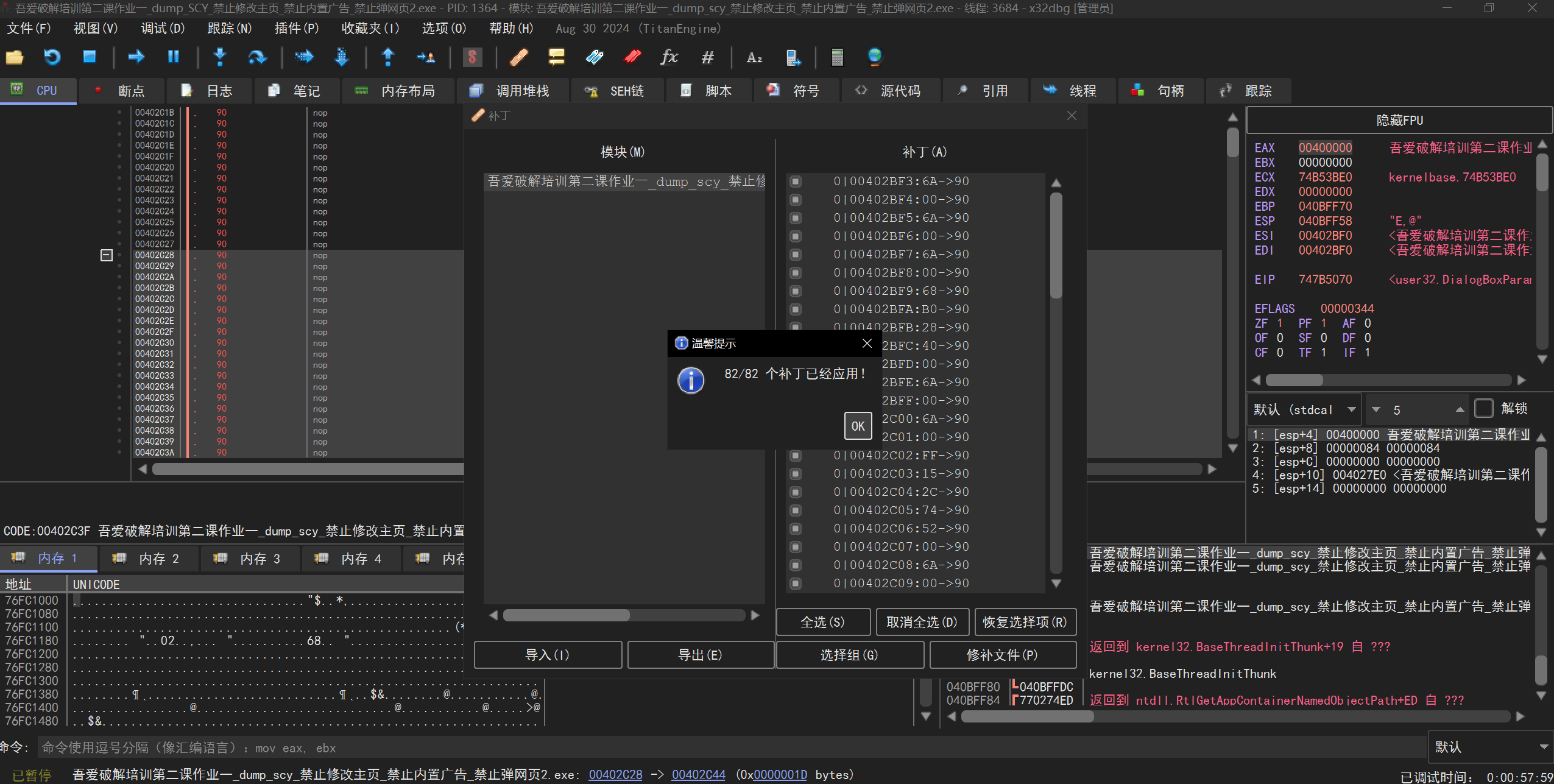Click into the 命令 command input field
Viewport: 1554px width, 784px height.
tap(731, 747)
